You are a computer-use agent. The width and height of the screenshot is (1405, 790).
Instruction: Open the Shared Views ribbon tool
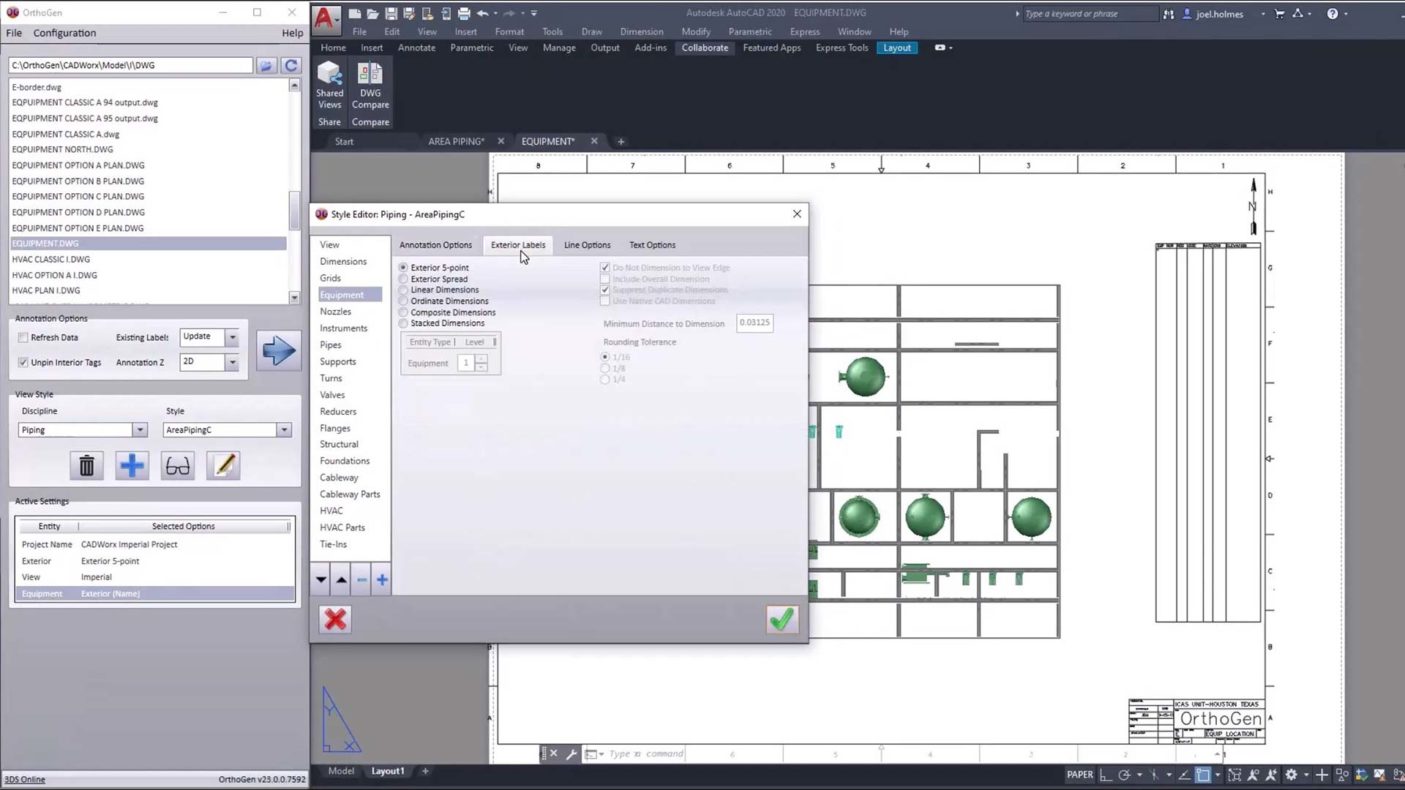pyautogui.click(x=329, y=86)
